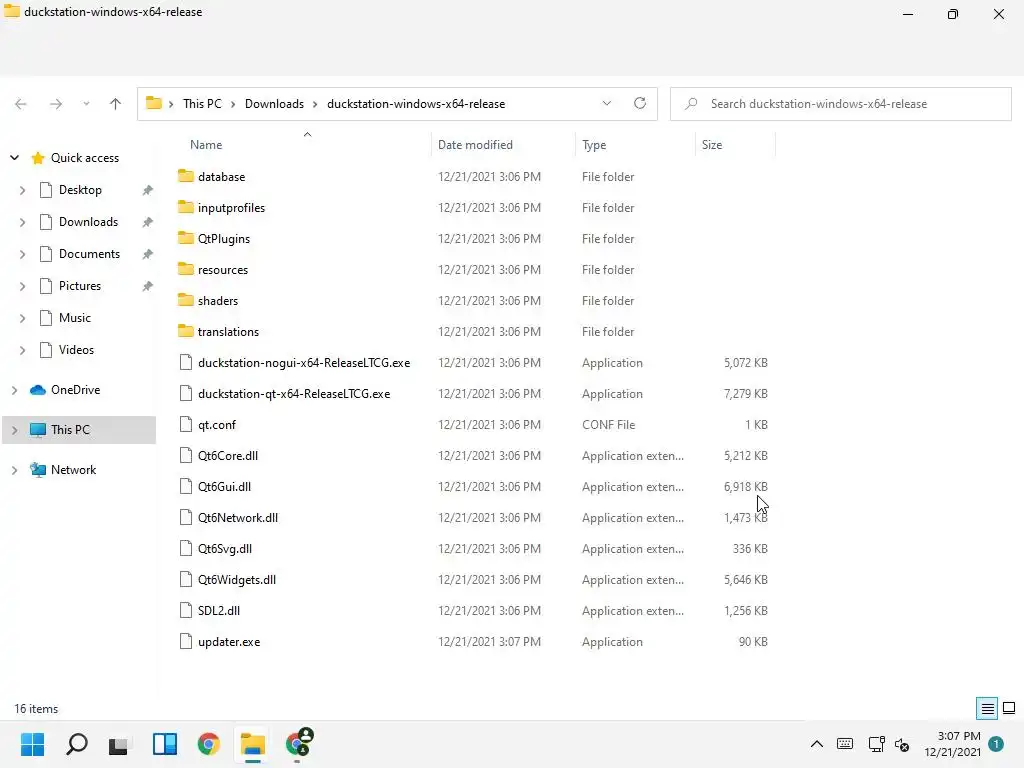Select the Qt6Core.dll file name
Image resolution: width=1024 pixels, height=768 pixels.
tap(228, 456)
